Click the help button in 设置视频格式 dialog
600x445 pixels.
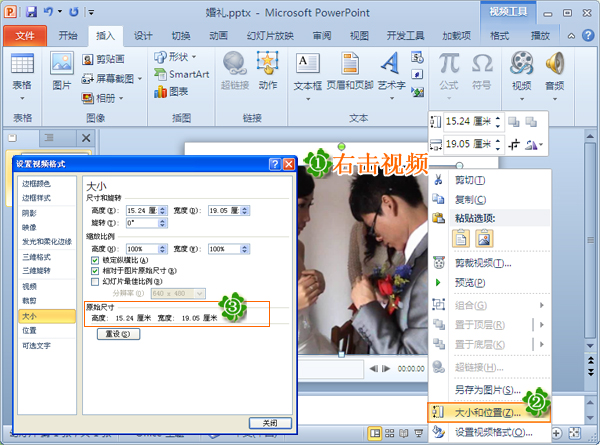pyautogui.click(x=275, y=164)
